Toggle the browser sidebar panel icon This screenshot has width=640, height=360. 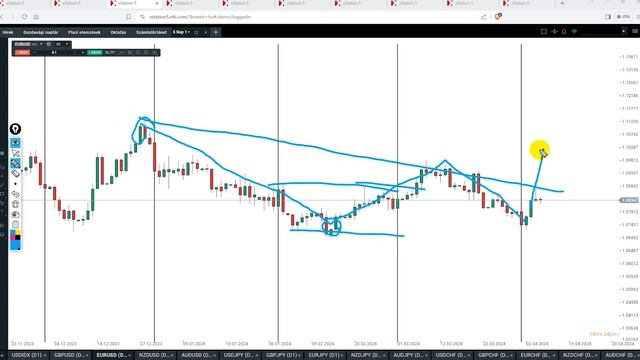pyautogui.click(x=608, y=17)
